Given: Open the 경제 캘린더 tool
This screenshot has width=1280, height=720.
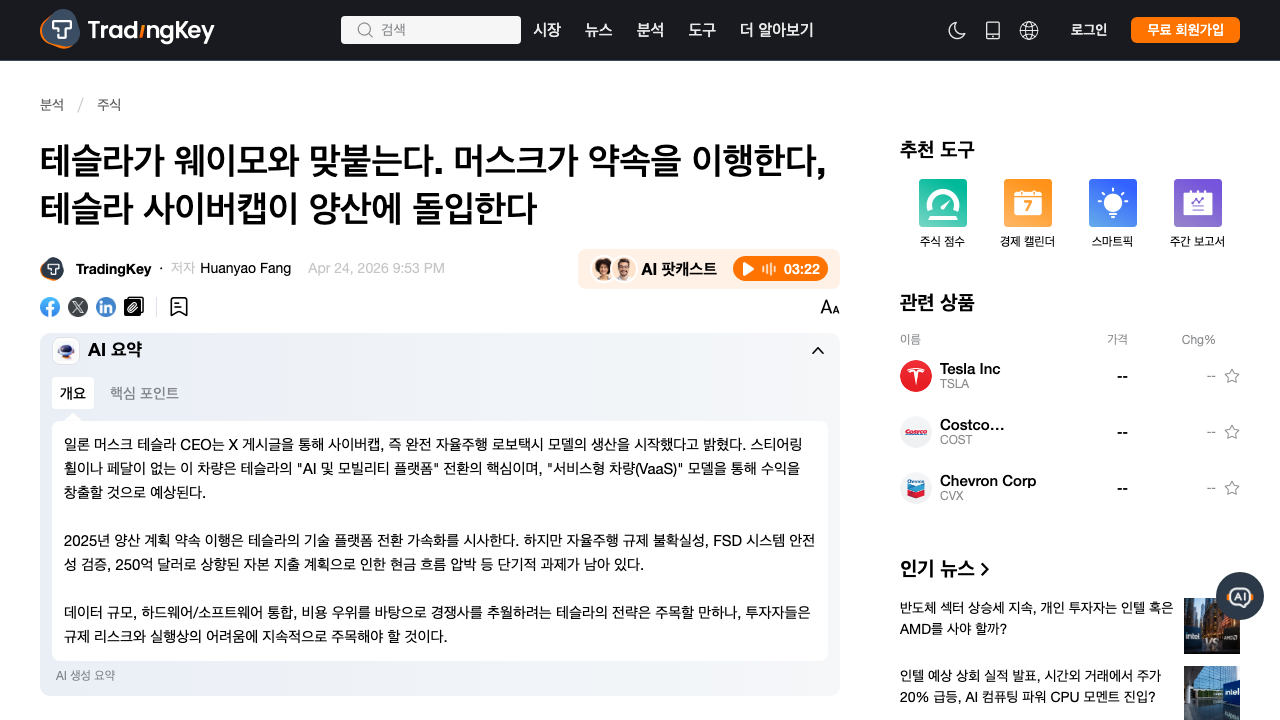Looking at the screenshot, I should coord(1028,215).
